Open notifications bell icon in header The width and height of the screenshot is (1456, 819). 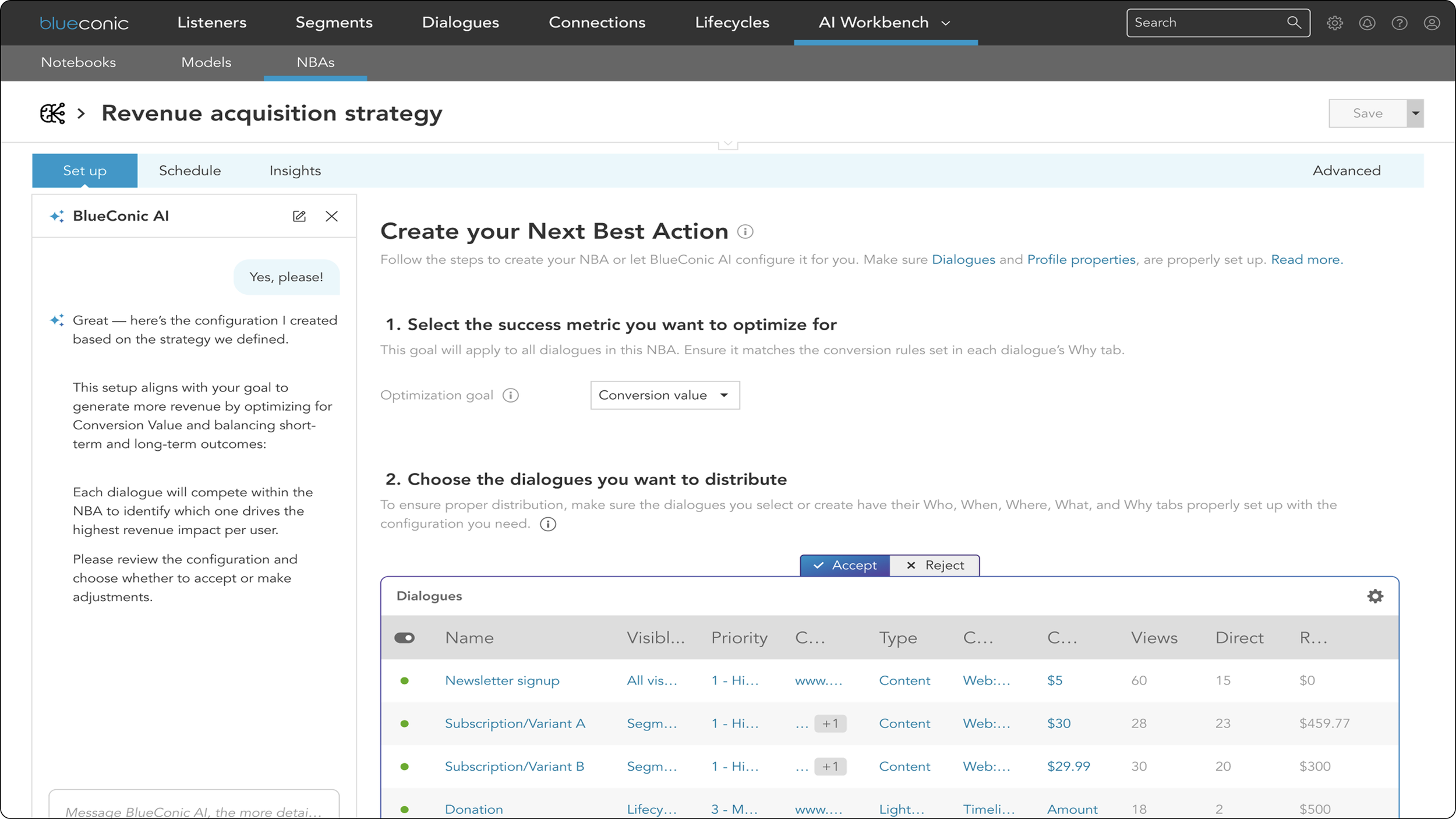coord(1367,23)
